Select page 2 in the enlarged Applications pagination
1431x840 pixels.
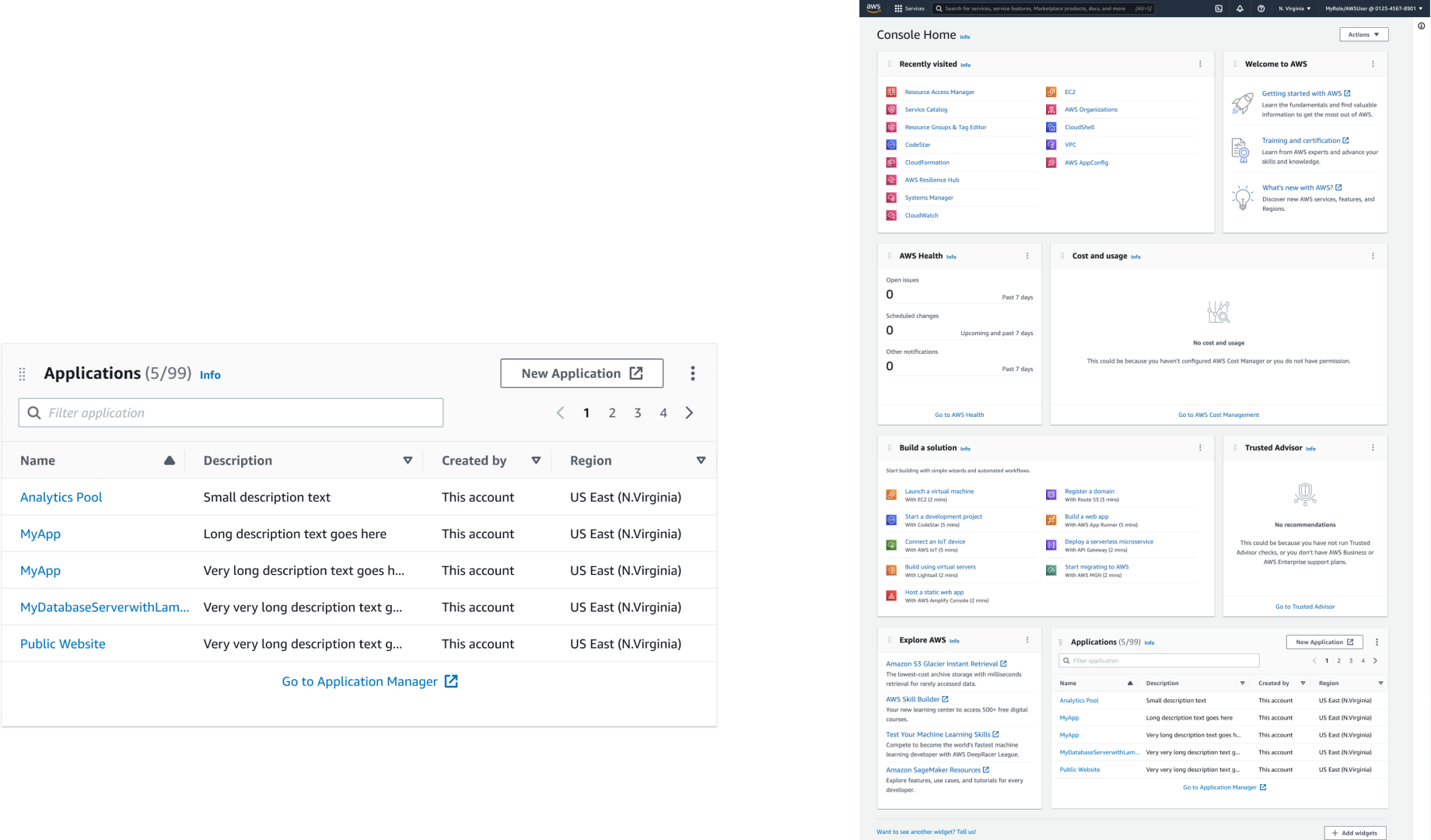tap(612, 413)
